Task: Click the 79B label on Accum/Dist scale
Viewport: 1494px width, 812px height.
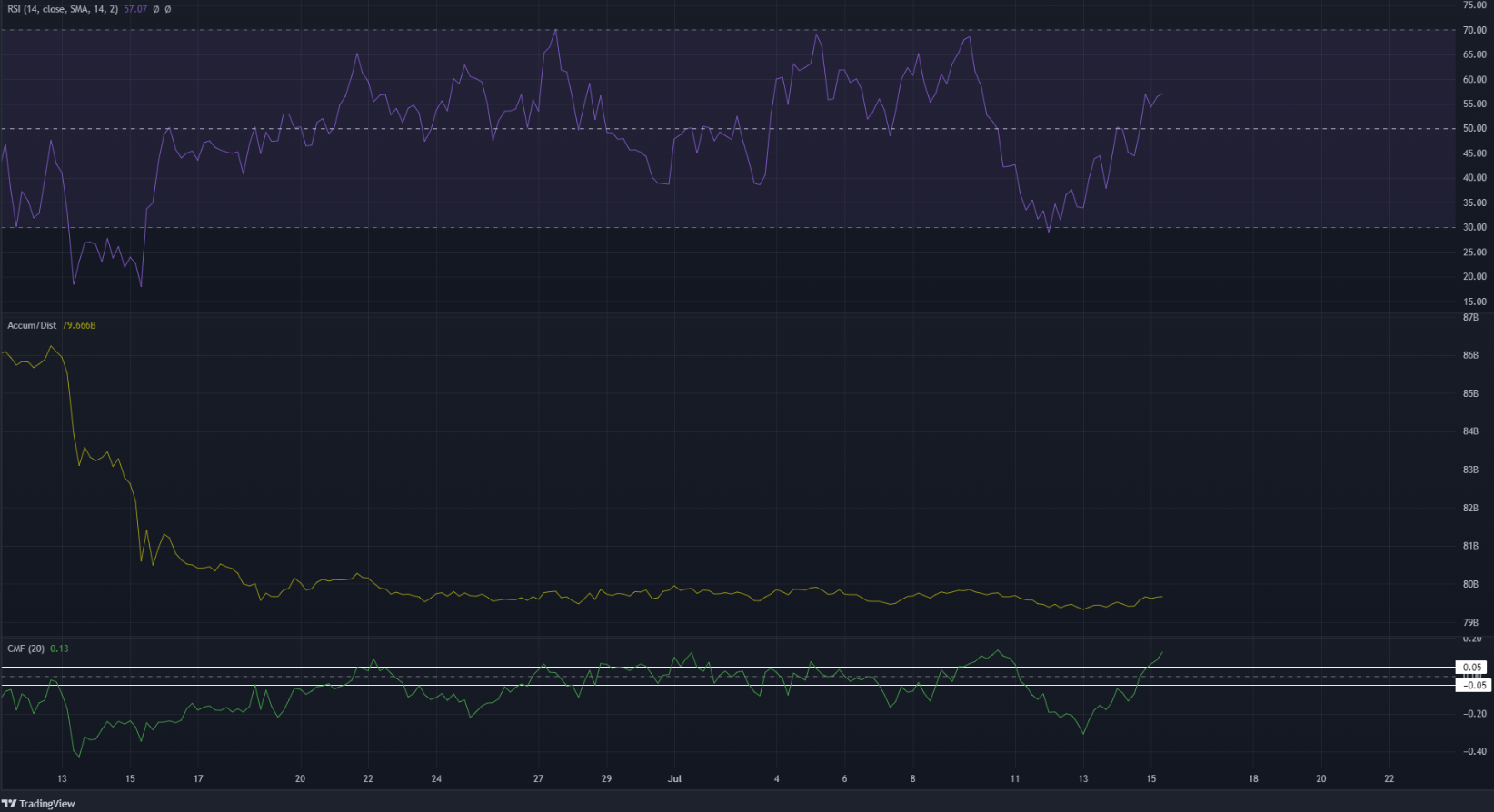Action: (x=1470, y=622)
